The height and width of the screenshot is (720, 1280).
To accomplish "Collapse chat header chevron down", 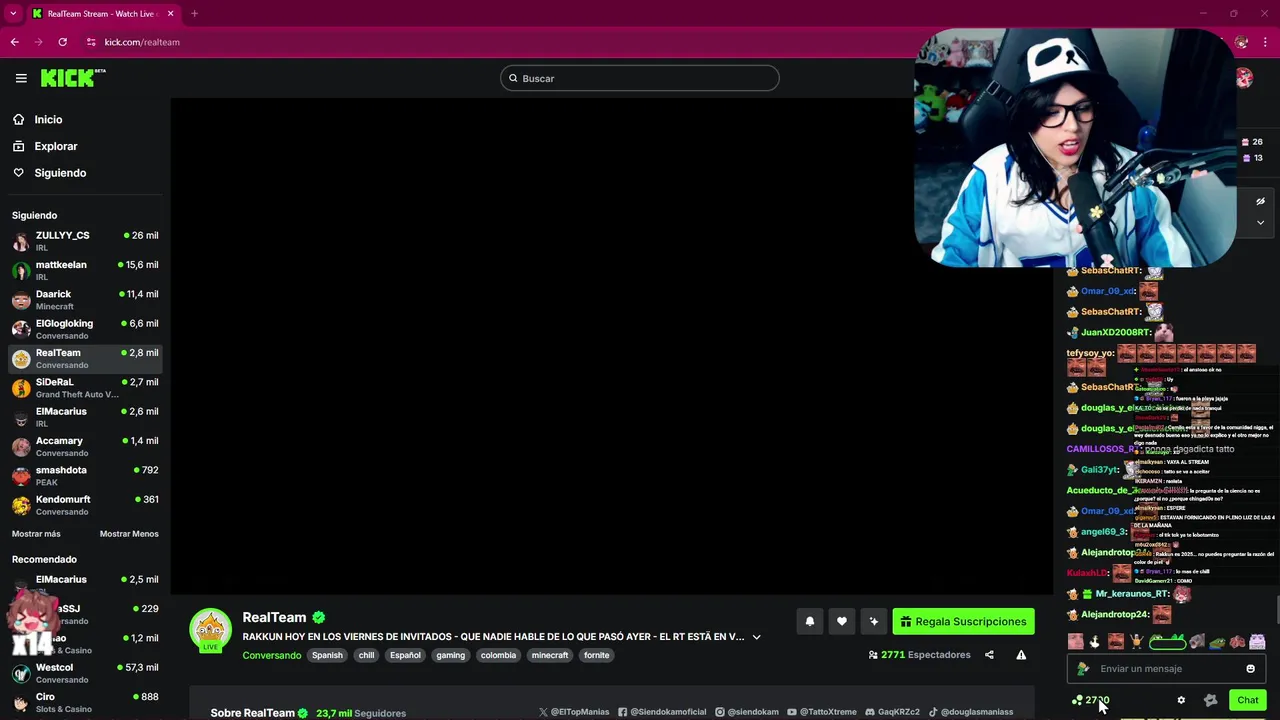I will coord(1260,222).
